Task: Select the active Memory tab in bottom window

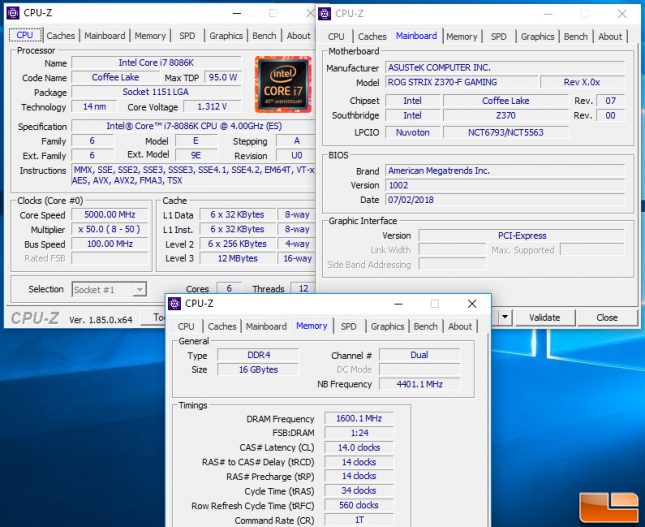Action: pos(311,326)
